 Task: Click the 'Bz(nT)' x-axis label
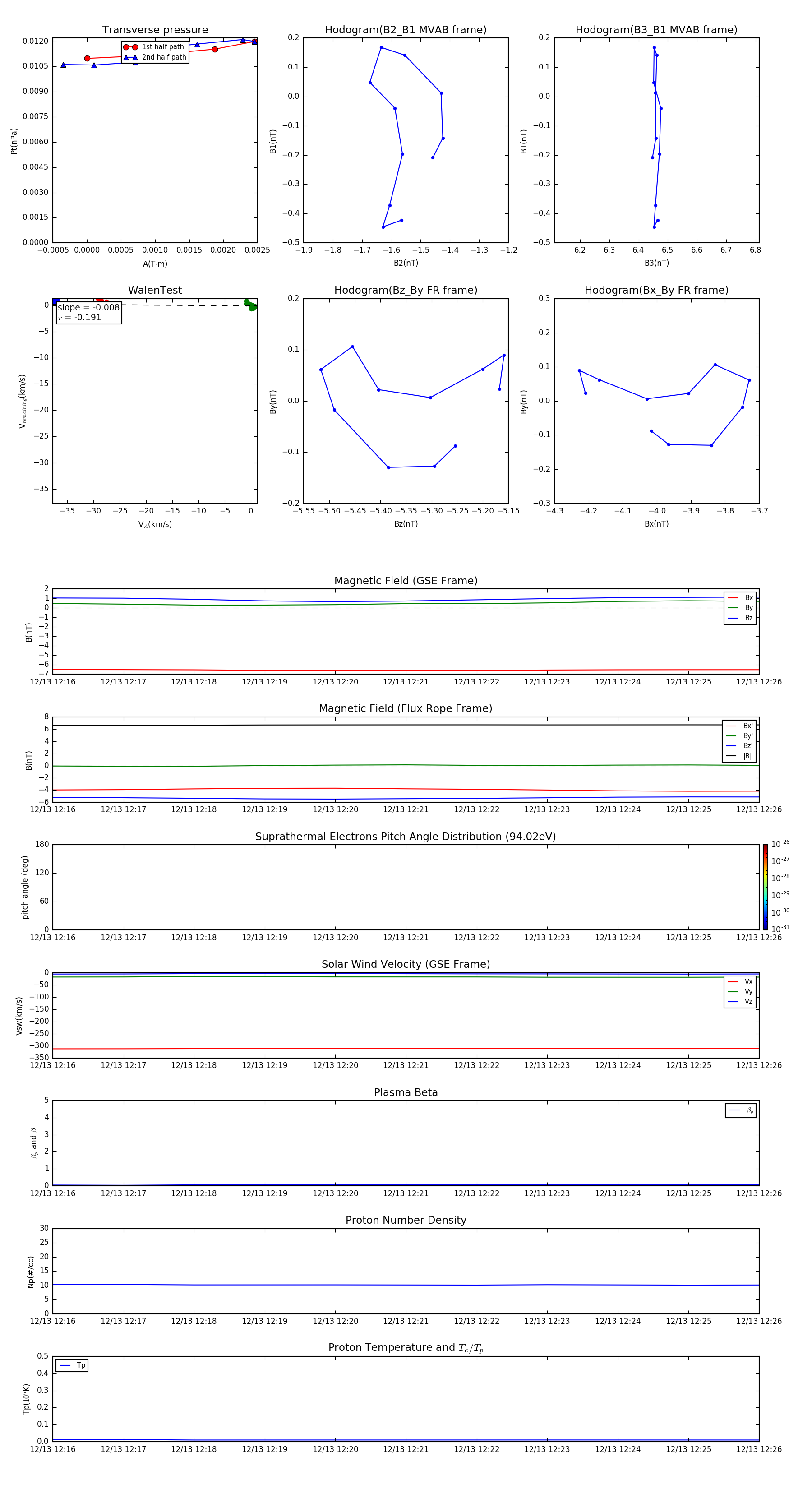pyautogui.click(x=406, y=524)
